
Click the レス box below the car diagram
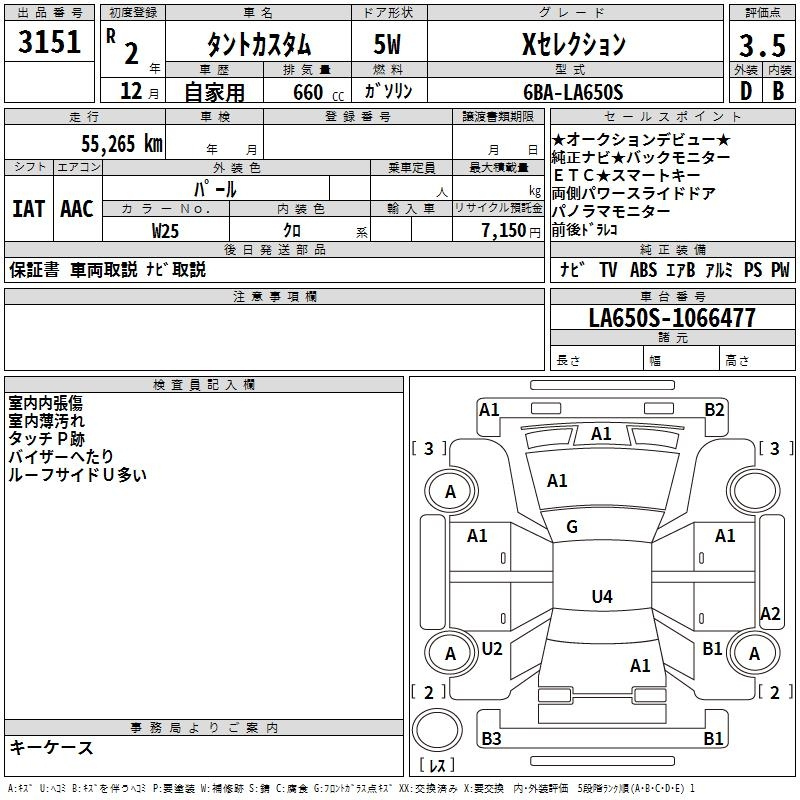coord(436,767)
